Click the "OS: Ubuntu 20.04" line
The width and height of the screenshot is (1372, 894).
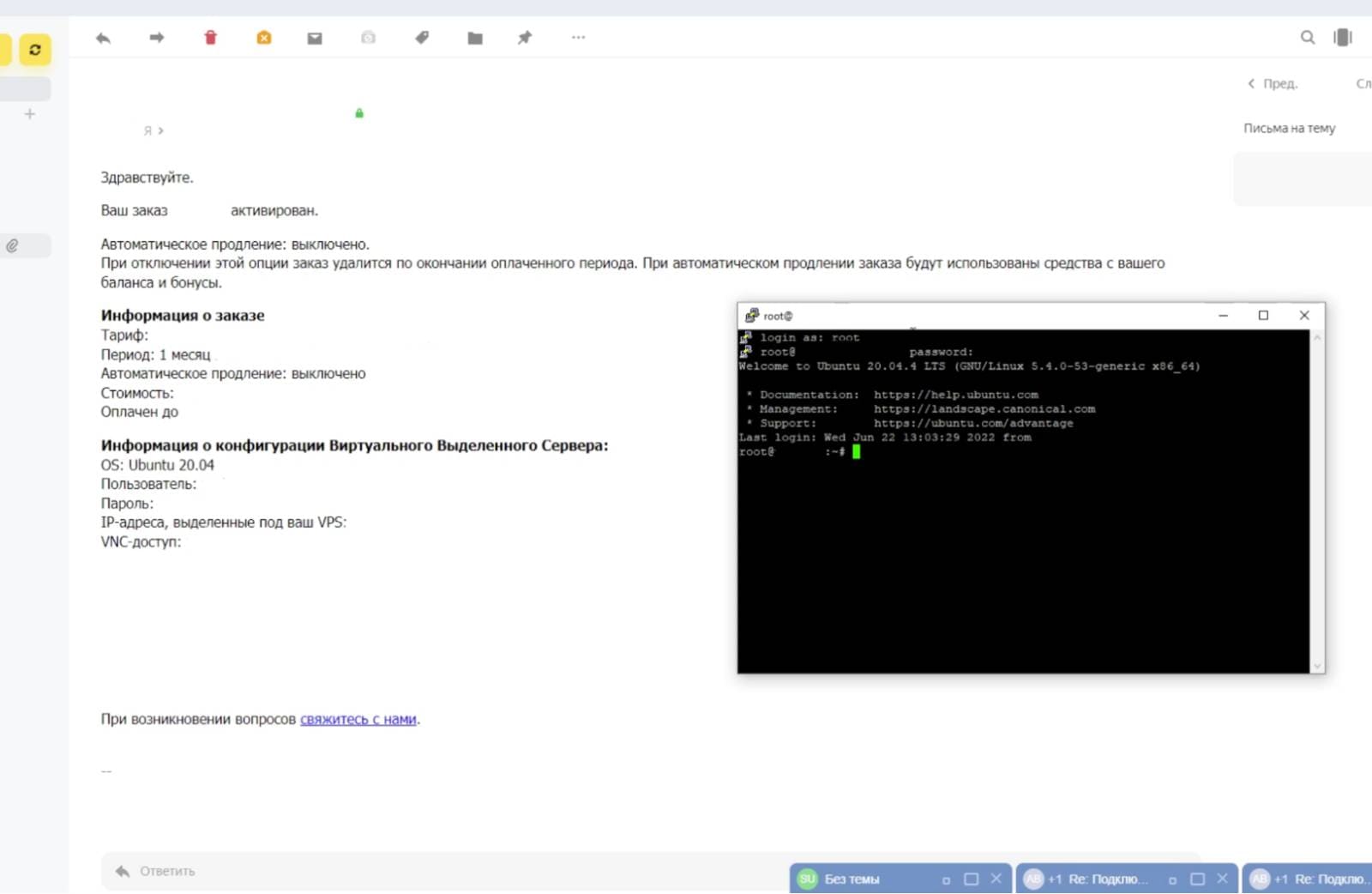[158, 465]
